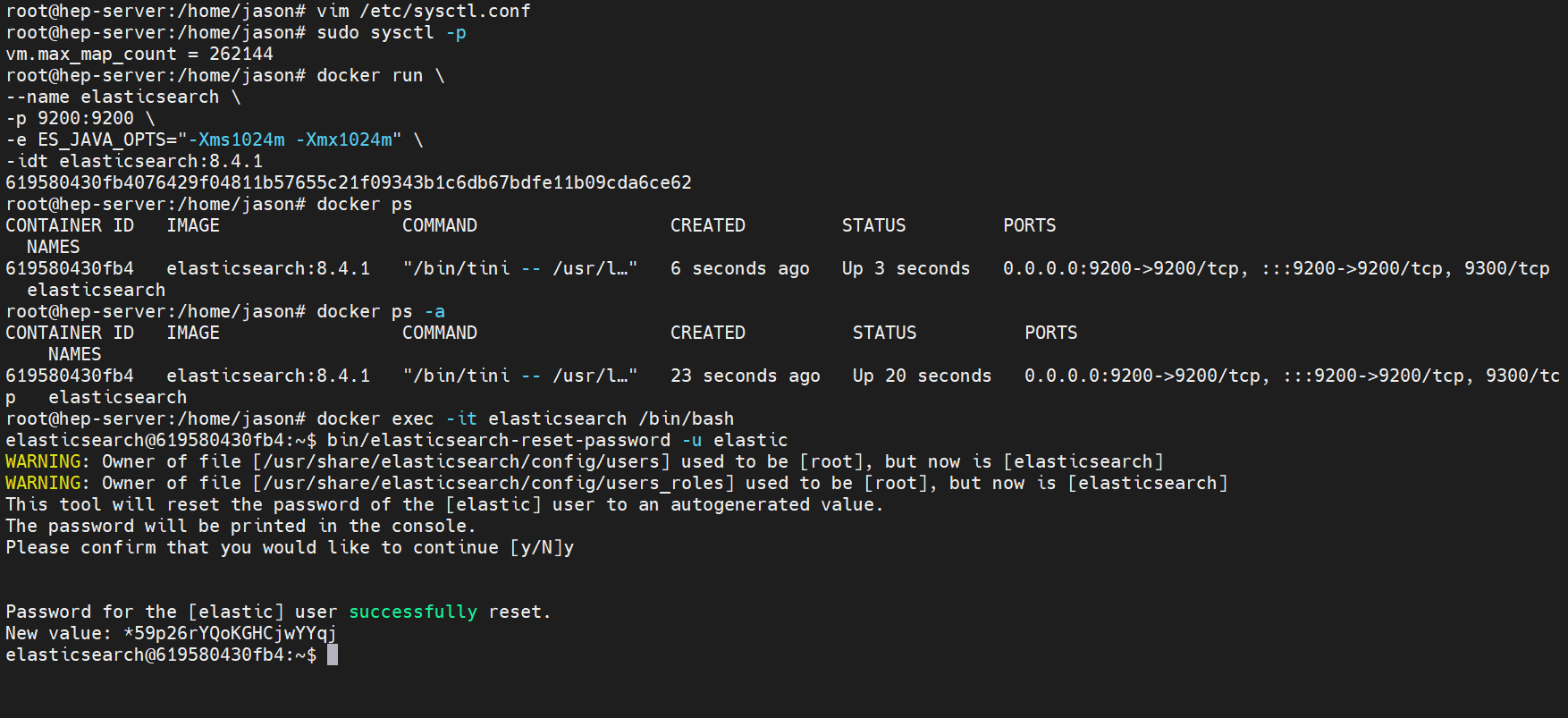Screen dimensions: 1568x718
Task: Click the docker exec -it elasticsearch command
Action: coord(525,418)
